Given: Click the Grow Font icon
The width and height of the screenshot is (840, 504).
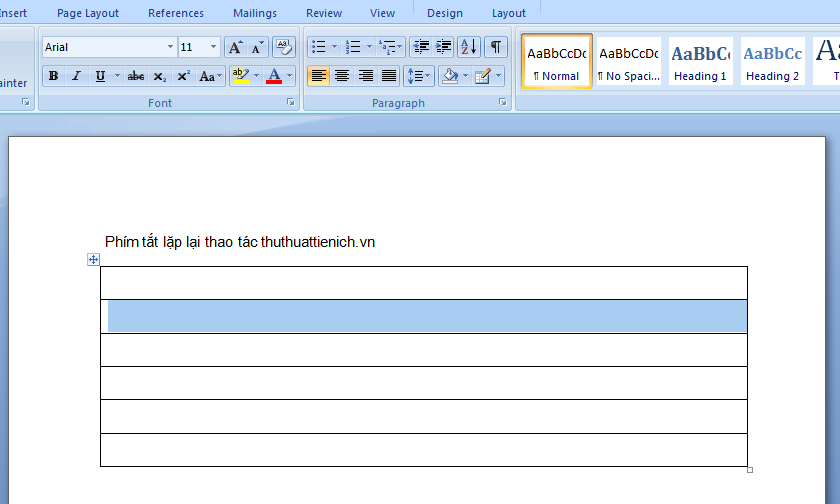Looking at the screenshot, I should pyautogui.click(x=234, y=47).
